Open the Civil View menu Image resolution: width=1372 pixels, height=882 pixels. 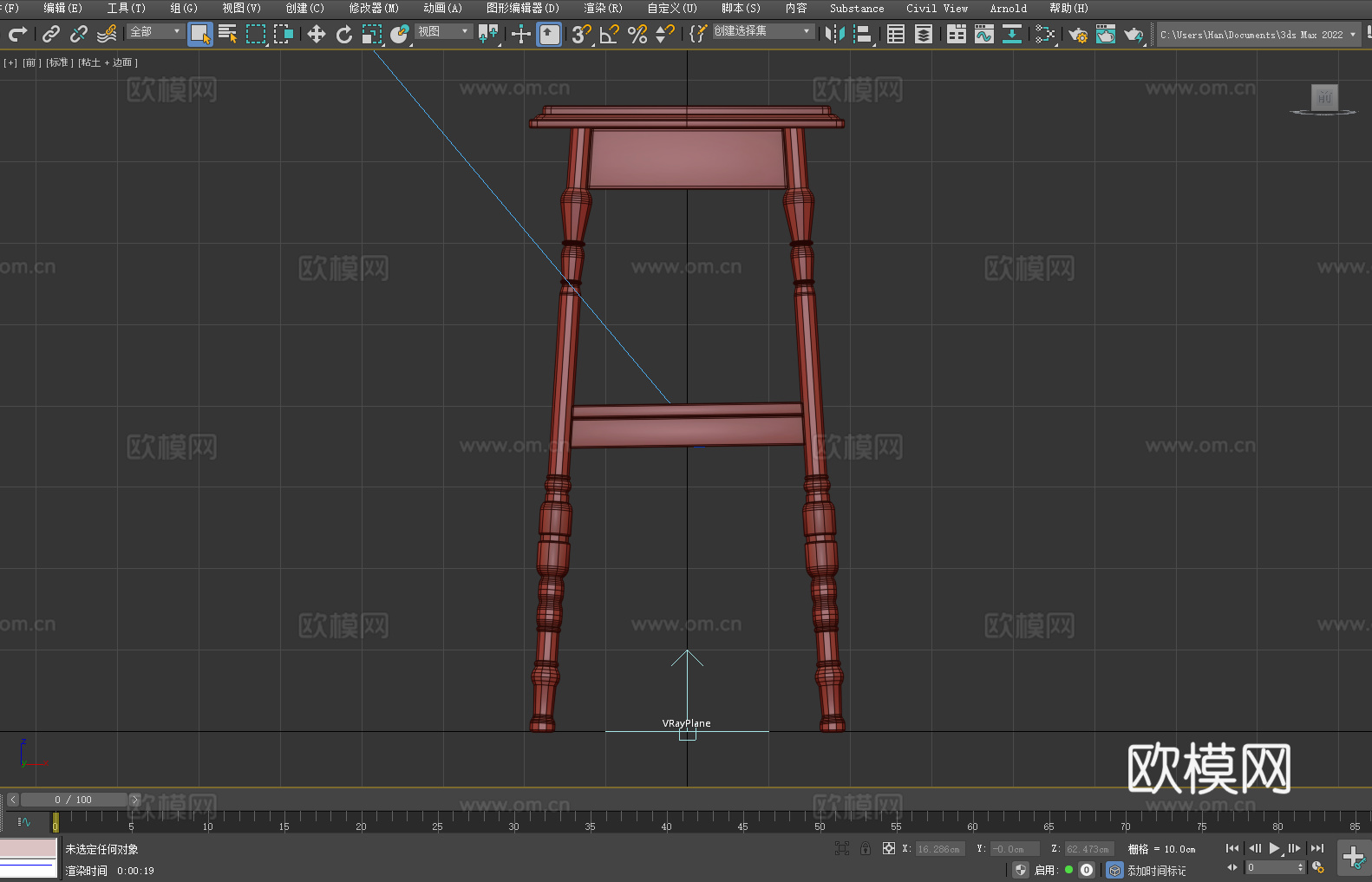point(938,8)
